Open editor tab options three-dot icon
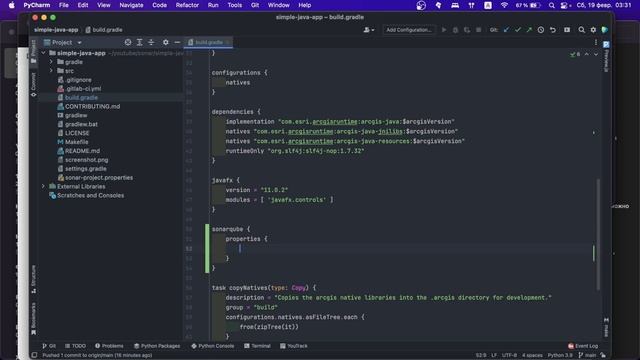Image resolution: width=640 pixels, height=360 pixels. coord(596,42)
